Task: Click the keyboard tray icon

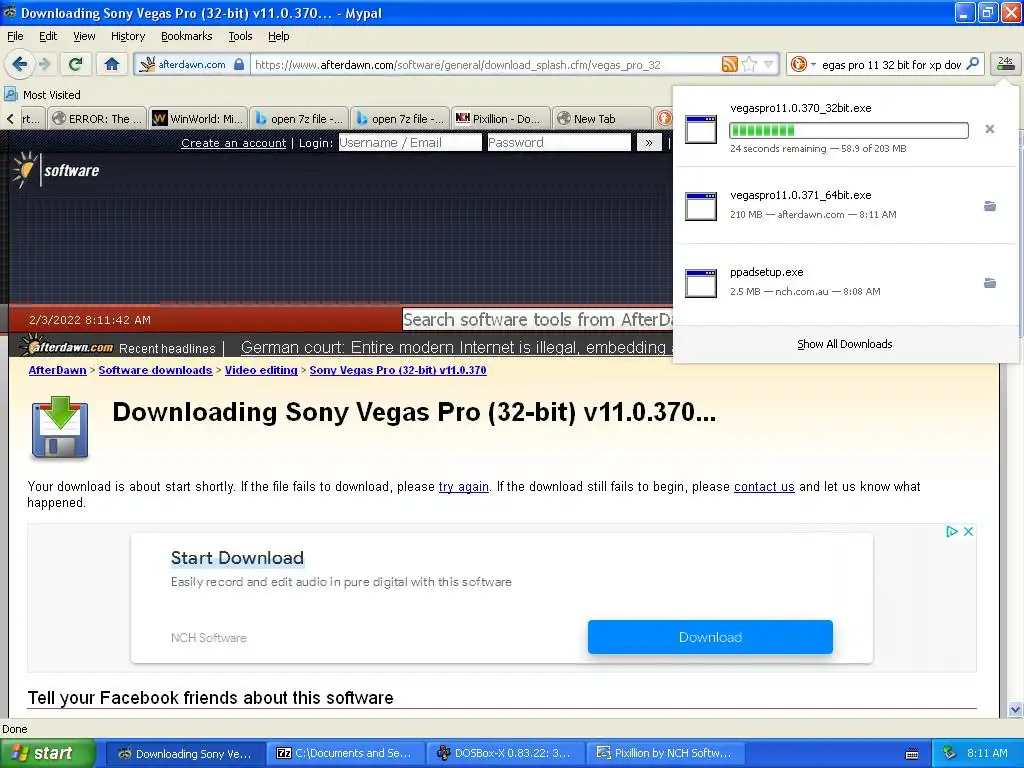Action: click(x=912, y=754)
